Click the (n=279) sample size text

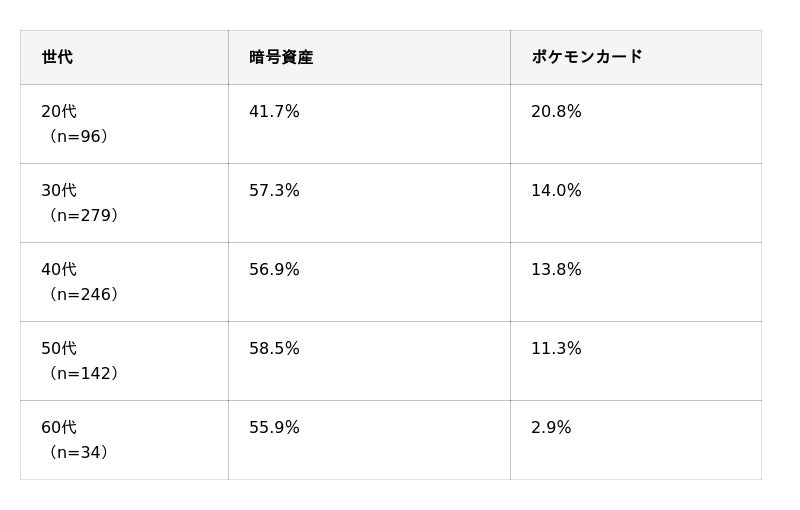coord(80,216)
